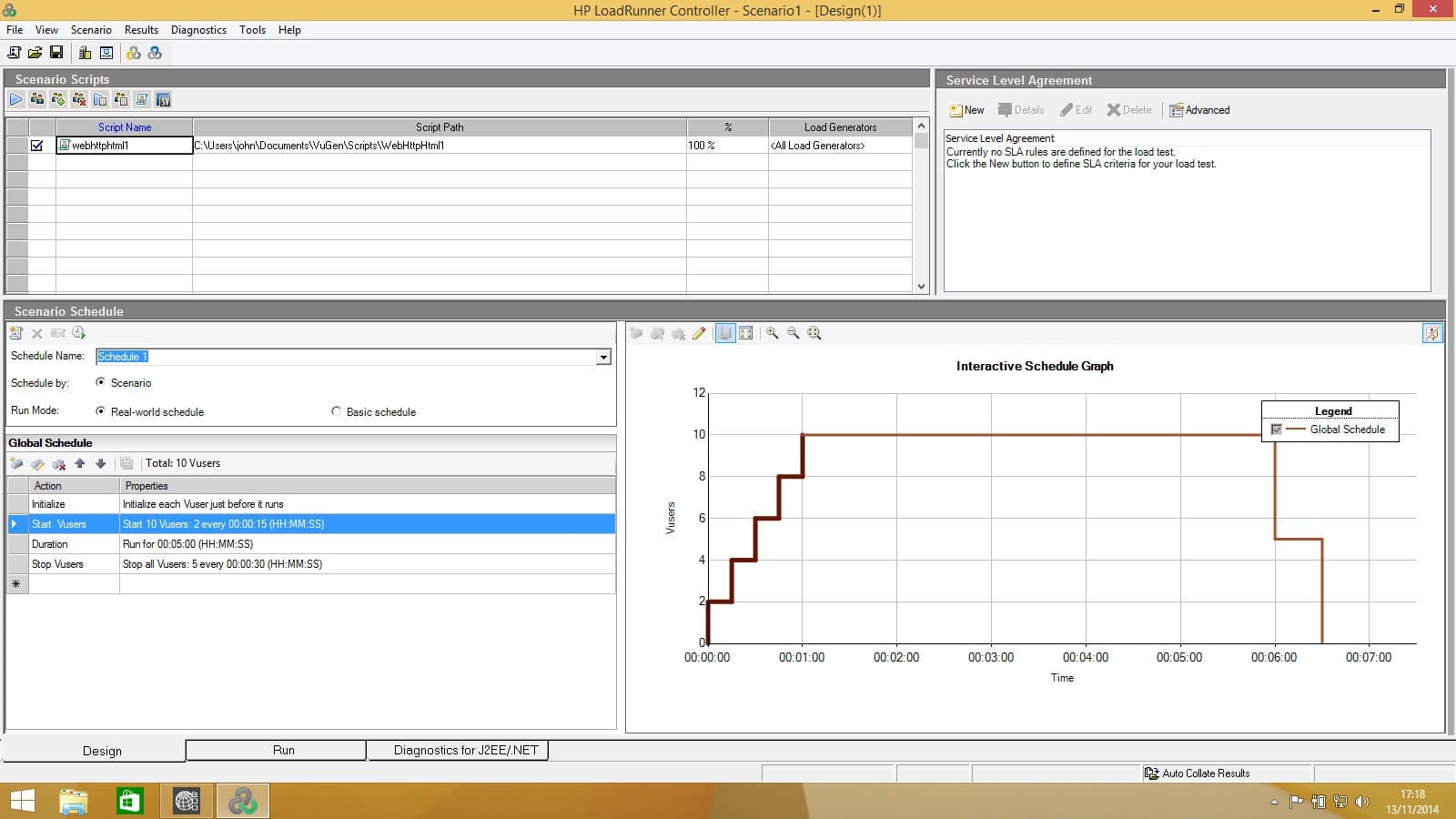
Task: Reset zoom on schedule graph
Action: coord(814,333)
